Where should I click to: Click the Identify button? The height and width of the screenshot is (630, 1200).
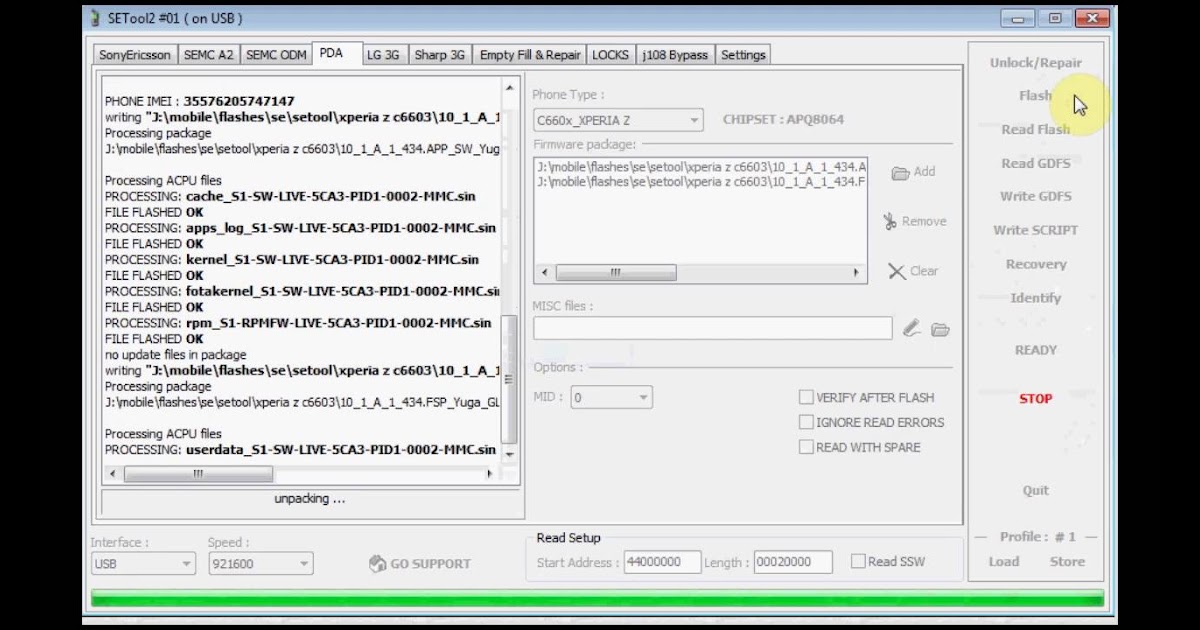[1036, 298]
